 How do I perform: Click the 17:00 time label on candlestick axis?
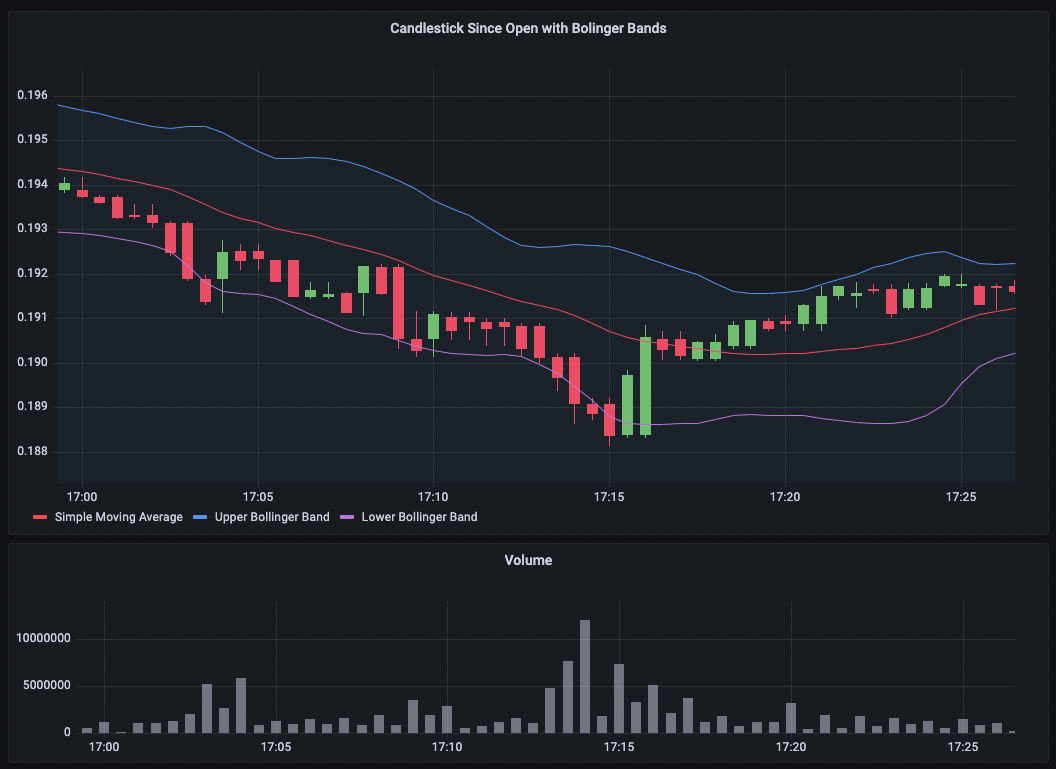82,496
